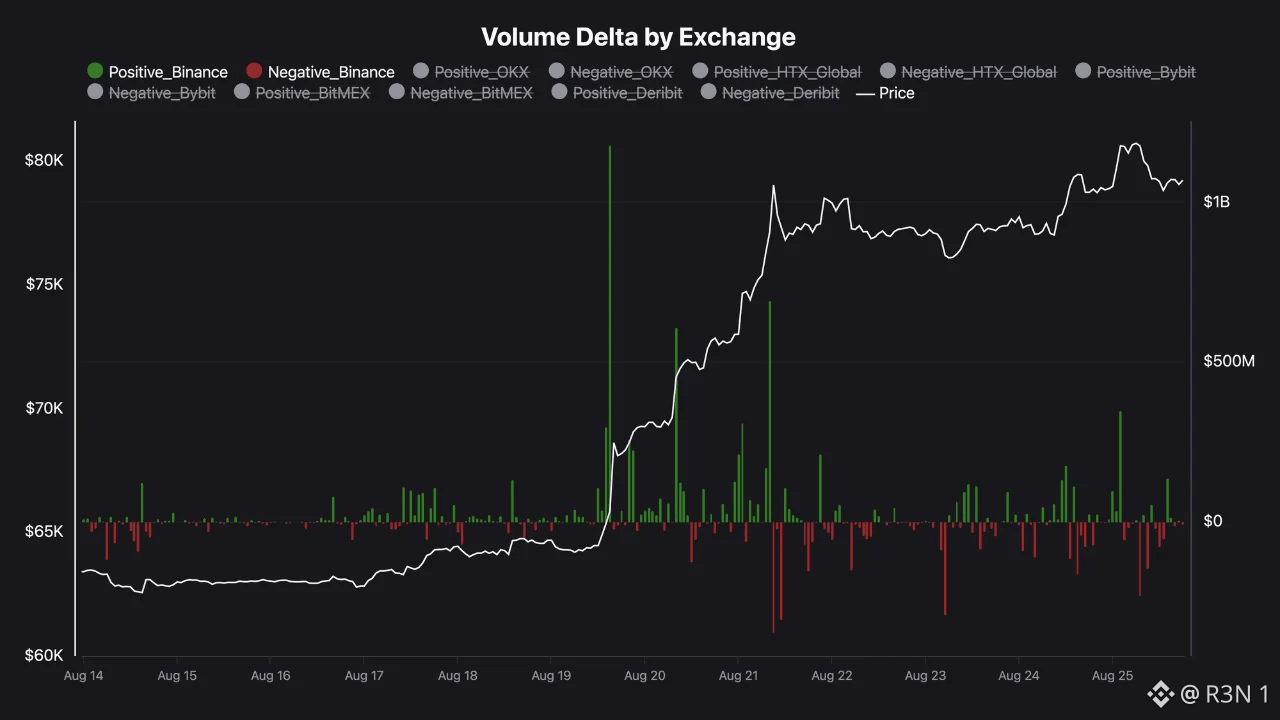Turn on the Negative_Bybit series
1280x720 pixels.
tap(151, 93)
